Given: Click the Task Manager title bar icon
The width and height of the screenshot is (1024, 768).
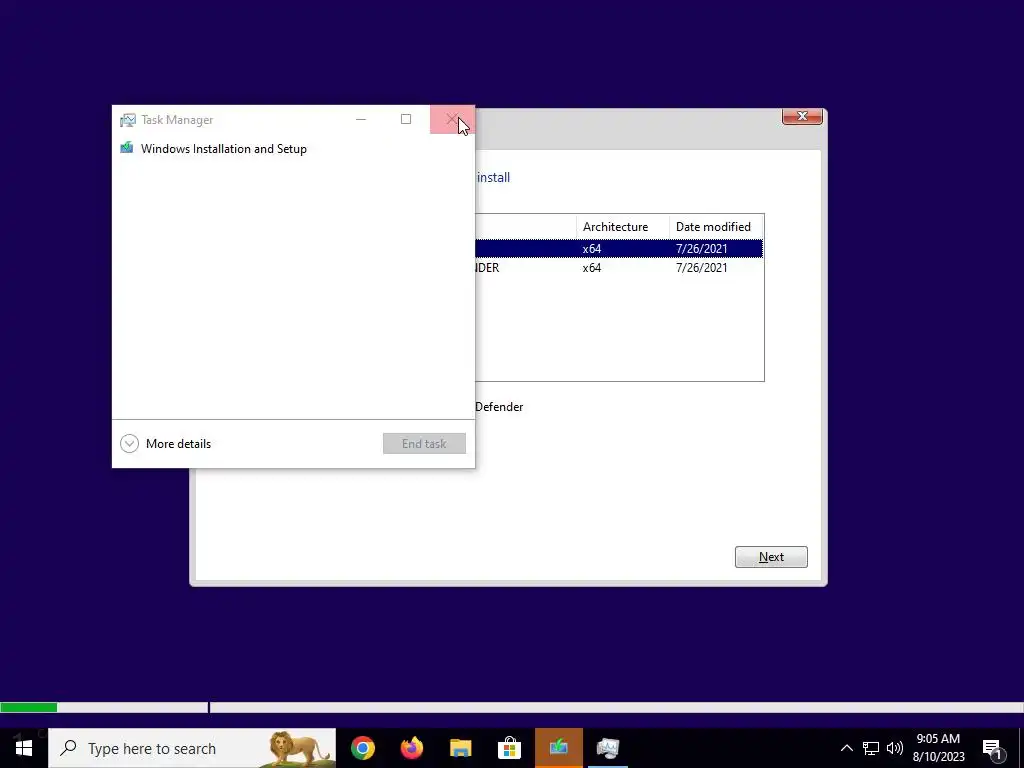Looking at the screenshot, I should (127, 120).
